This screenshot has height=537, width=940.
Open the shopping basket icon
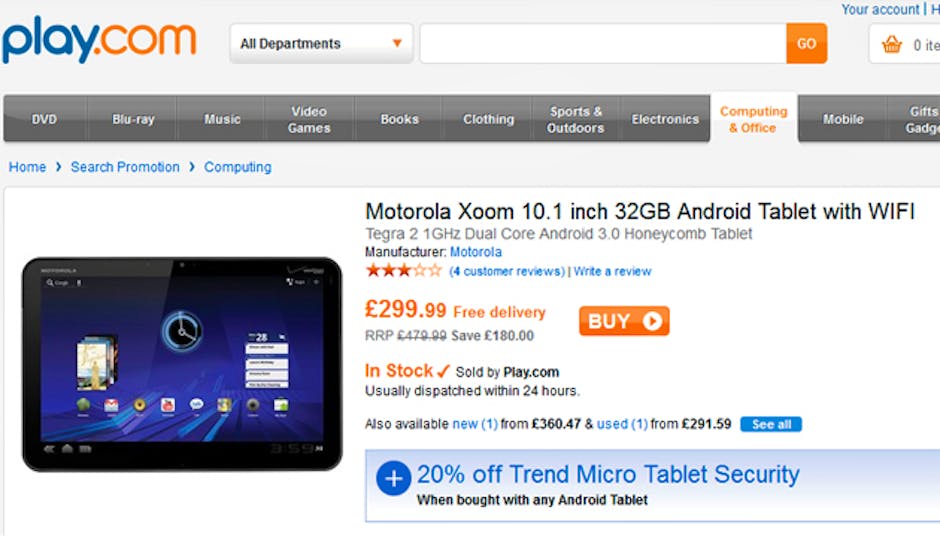[x=891, y=44]
